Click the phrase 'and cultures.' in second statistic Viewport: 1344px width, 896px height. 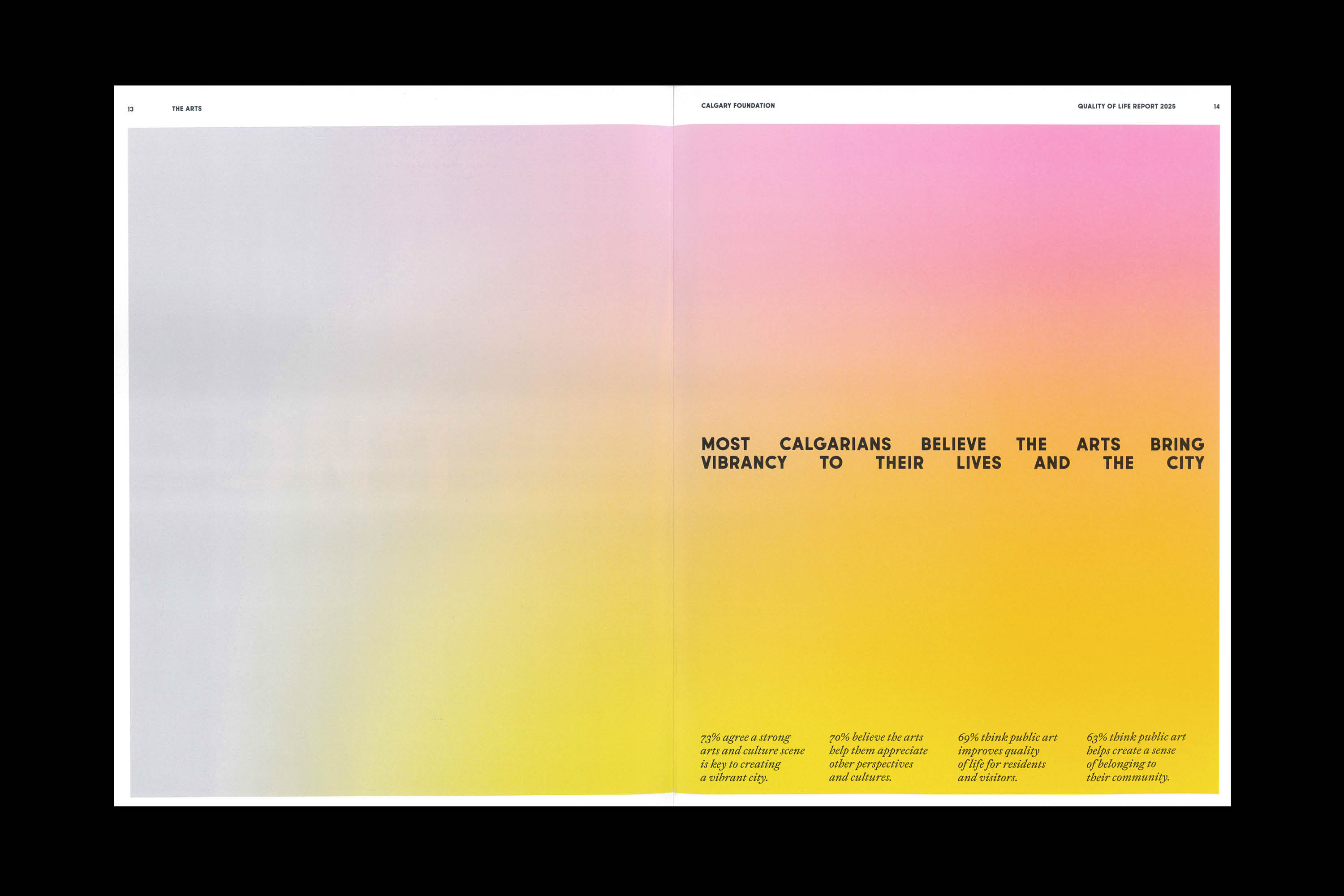[x=860, y=777]
